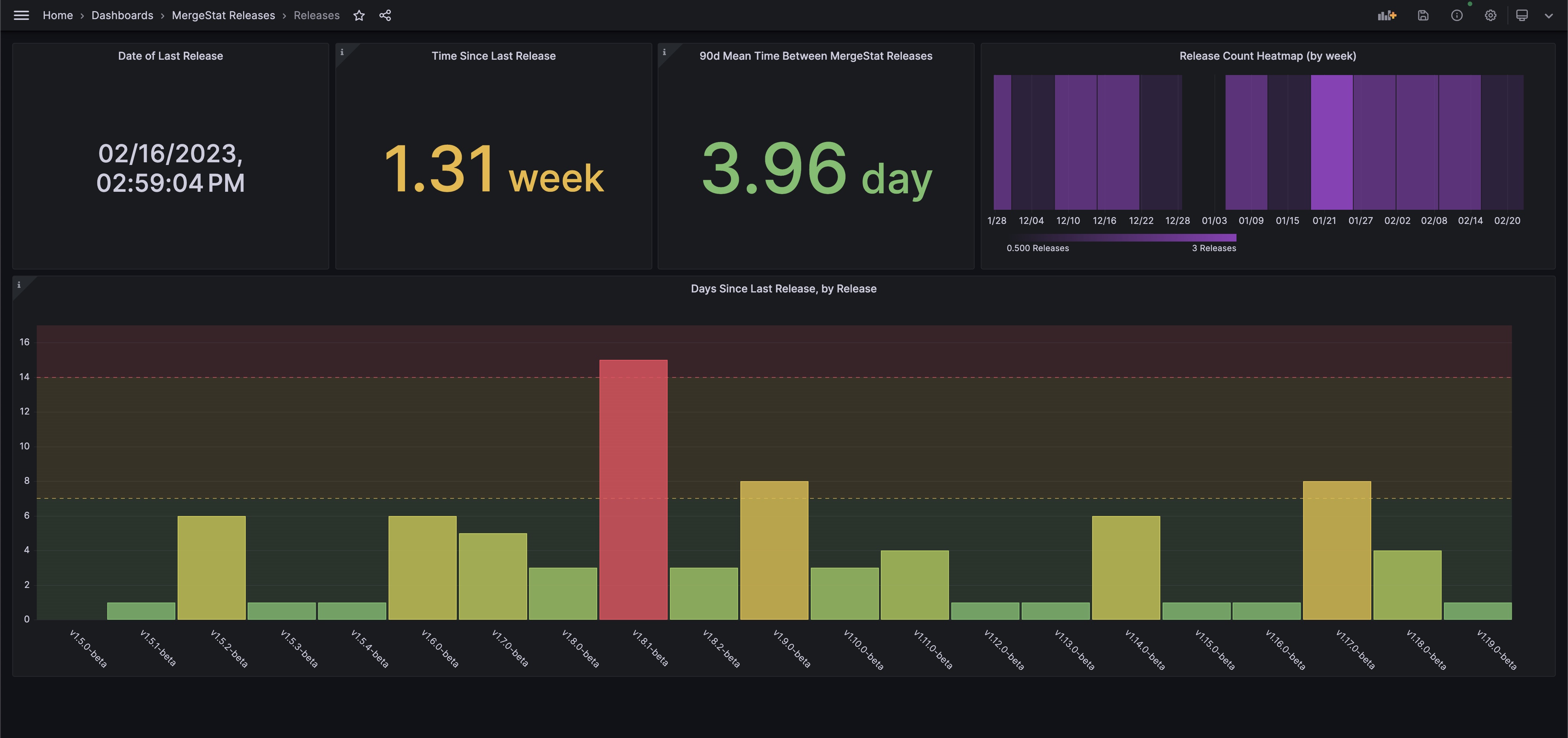Open the hamburger navigation menu
1568x738 pixels.
[x=21, y=15]
